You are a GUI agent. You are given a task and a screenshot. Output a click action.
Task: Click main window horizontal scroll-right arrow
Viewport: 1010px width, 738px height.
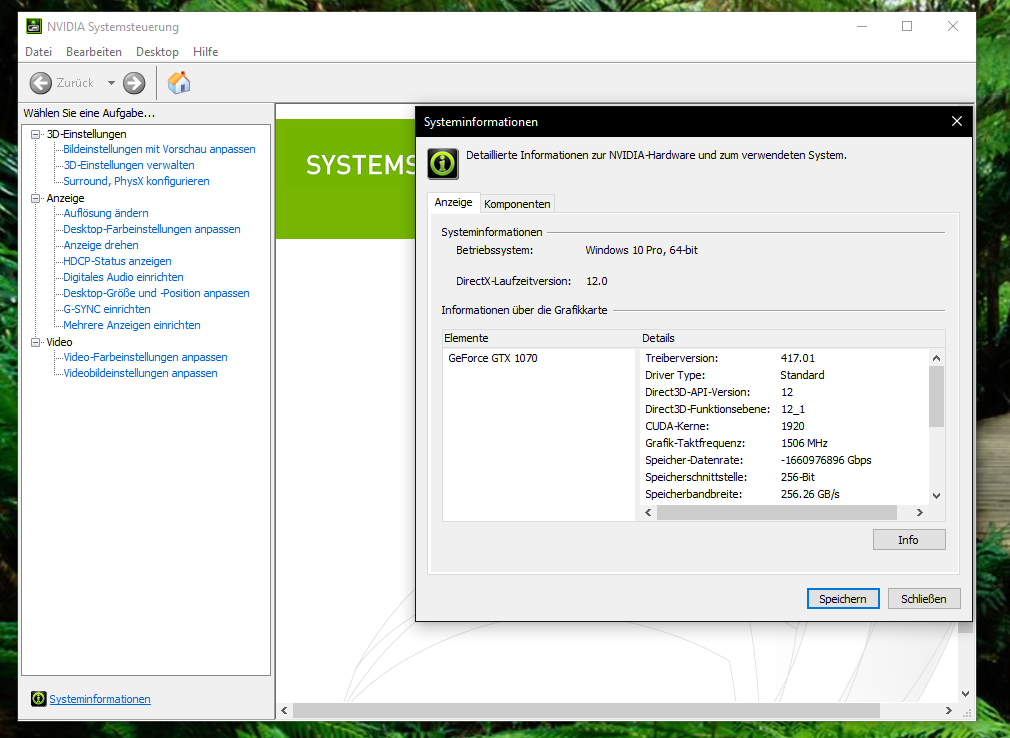coord(948,710)
